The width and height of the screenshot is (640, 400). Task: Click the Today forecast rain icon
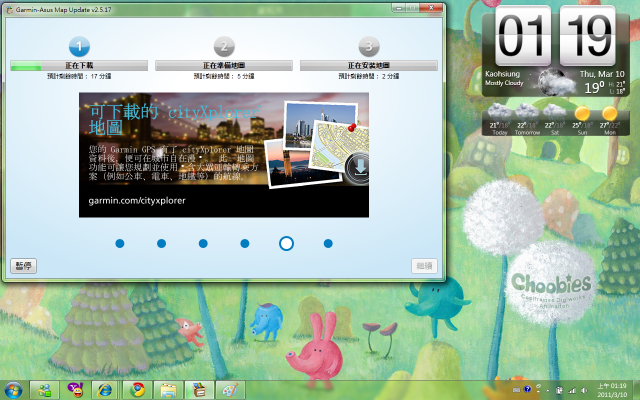tap(500, 112)
